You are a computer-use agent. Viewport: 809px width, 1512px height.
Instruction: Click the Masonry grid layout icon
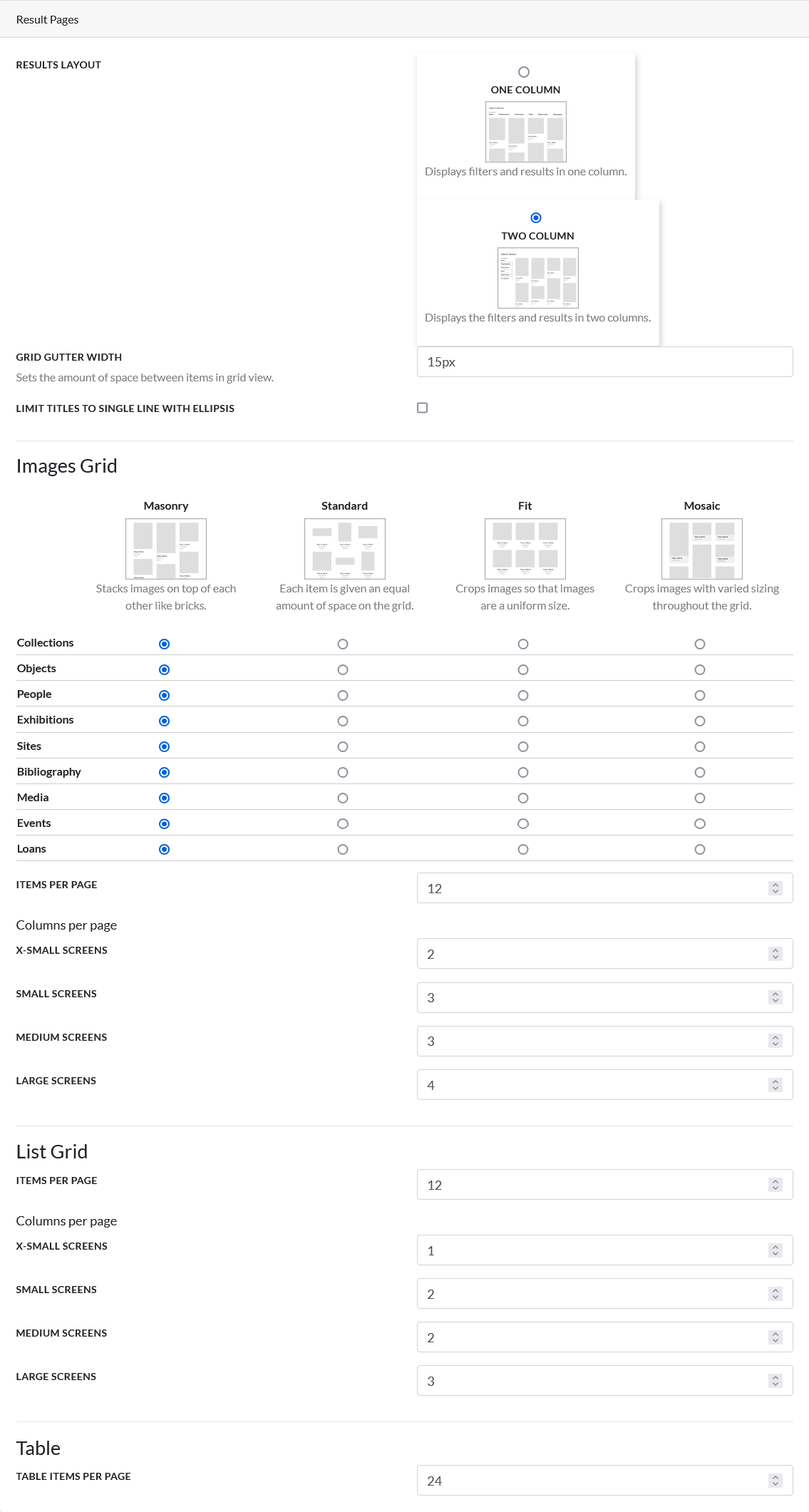(x=166, y=548)
